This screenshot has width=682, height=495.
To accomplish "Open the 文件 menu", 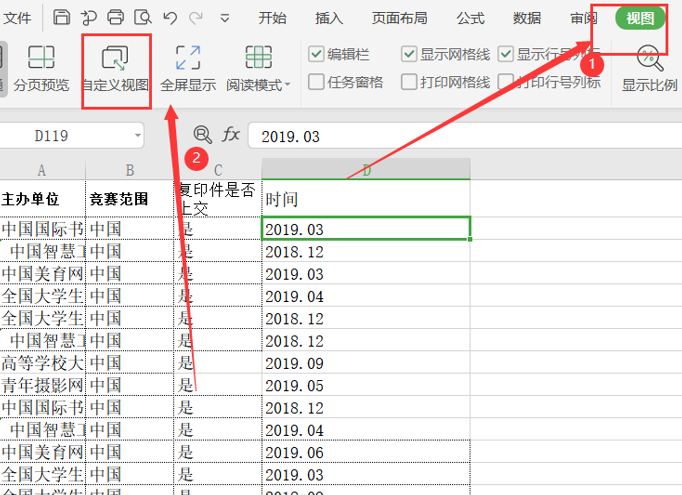I will [x=17, y=18].
